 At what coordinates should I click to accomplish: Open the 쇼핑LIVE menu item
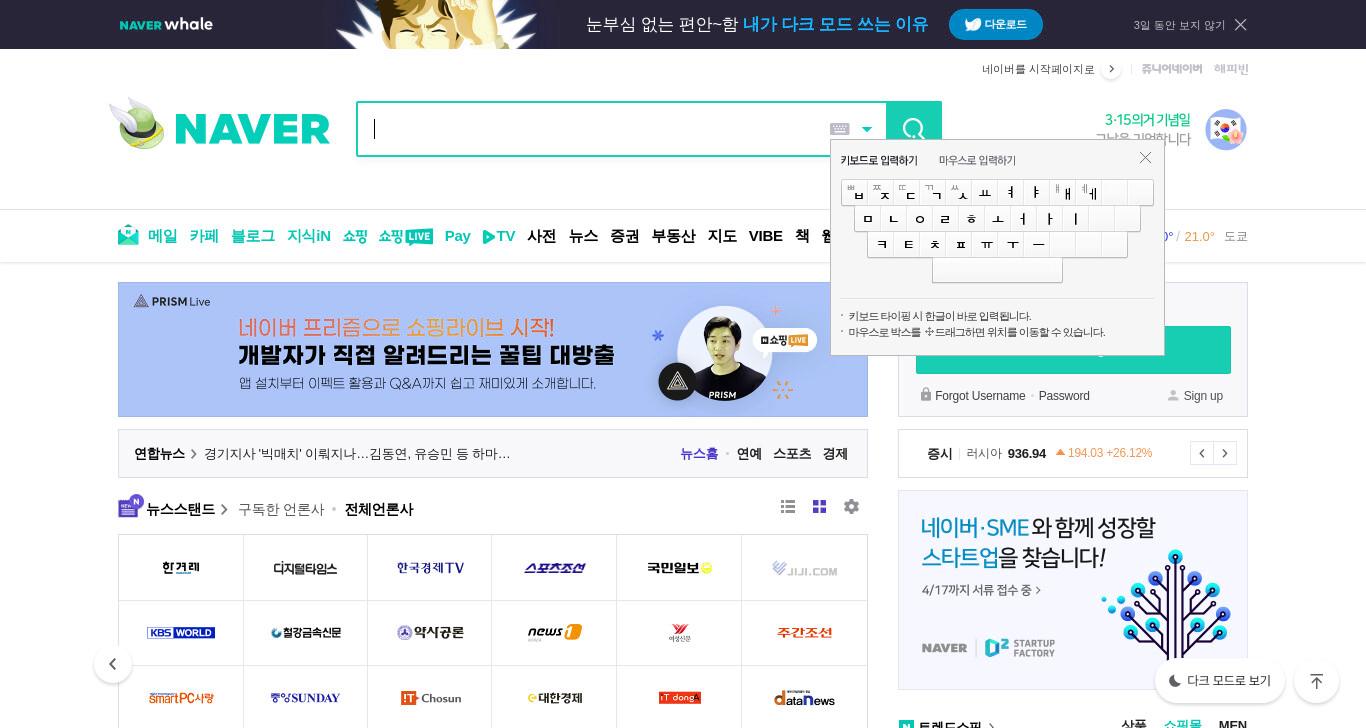(405, 236)
